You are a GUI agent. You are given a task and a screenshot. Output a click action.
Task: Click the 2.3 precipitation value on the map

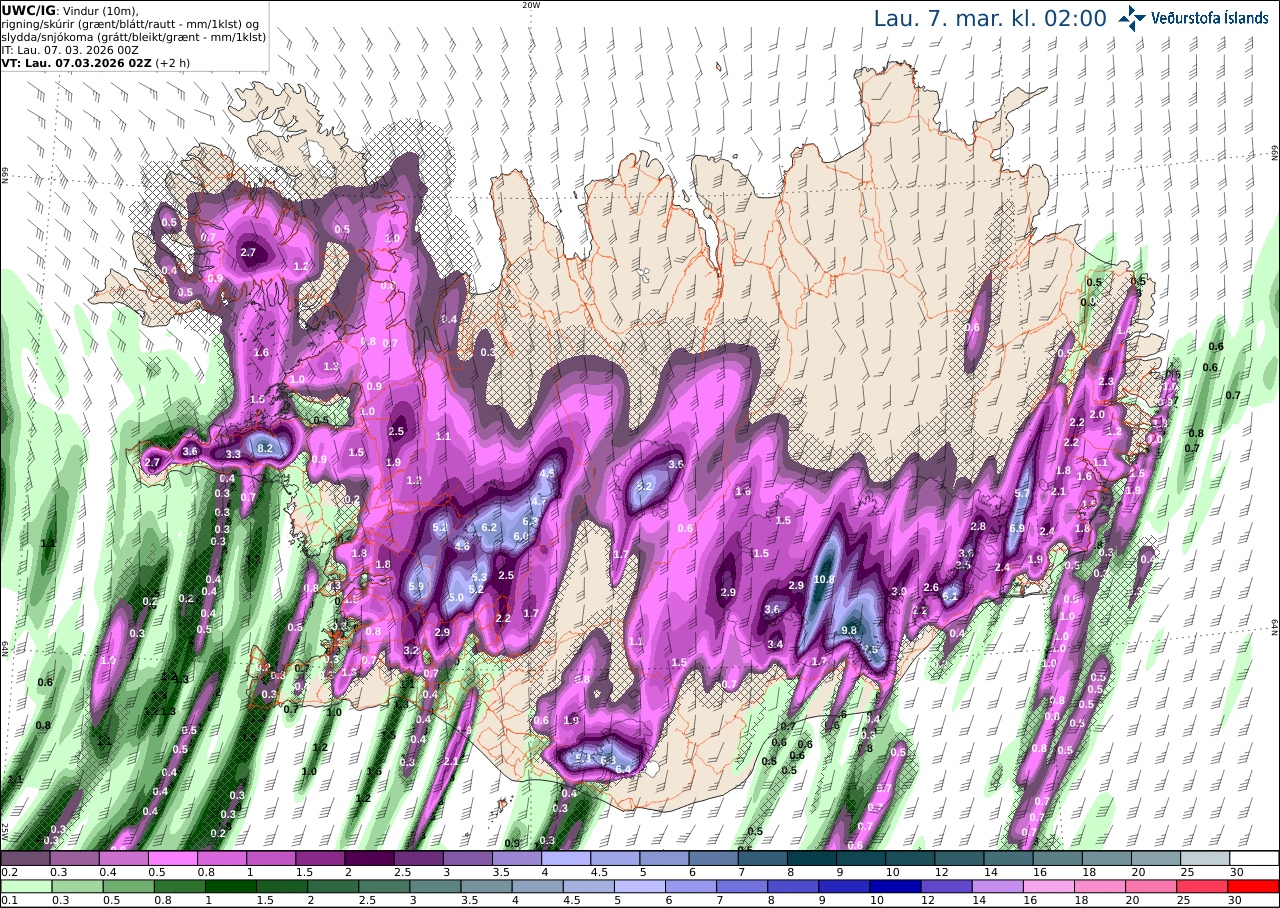(x=1106, y=382)
